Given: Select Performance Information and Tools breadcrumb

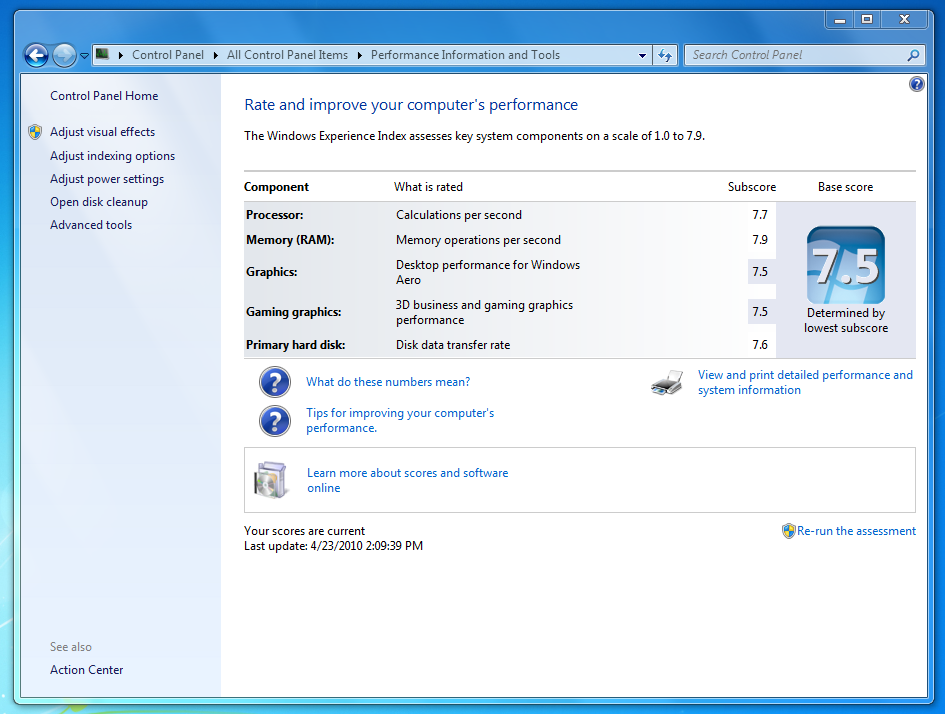Looking at the screenshot, I should [x=465, y=55].
